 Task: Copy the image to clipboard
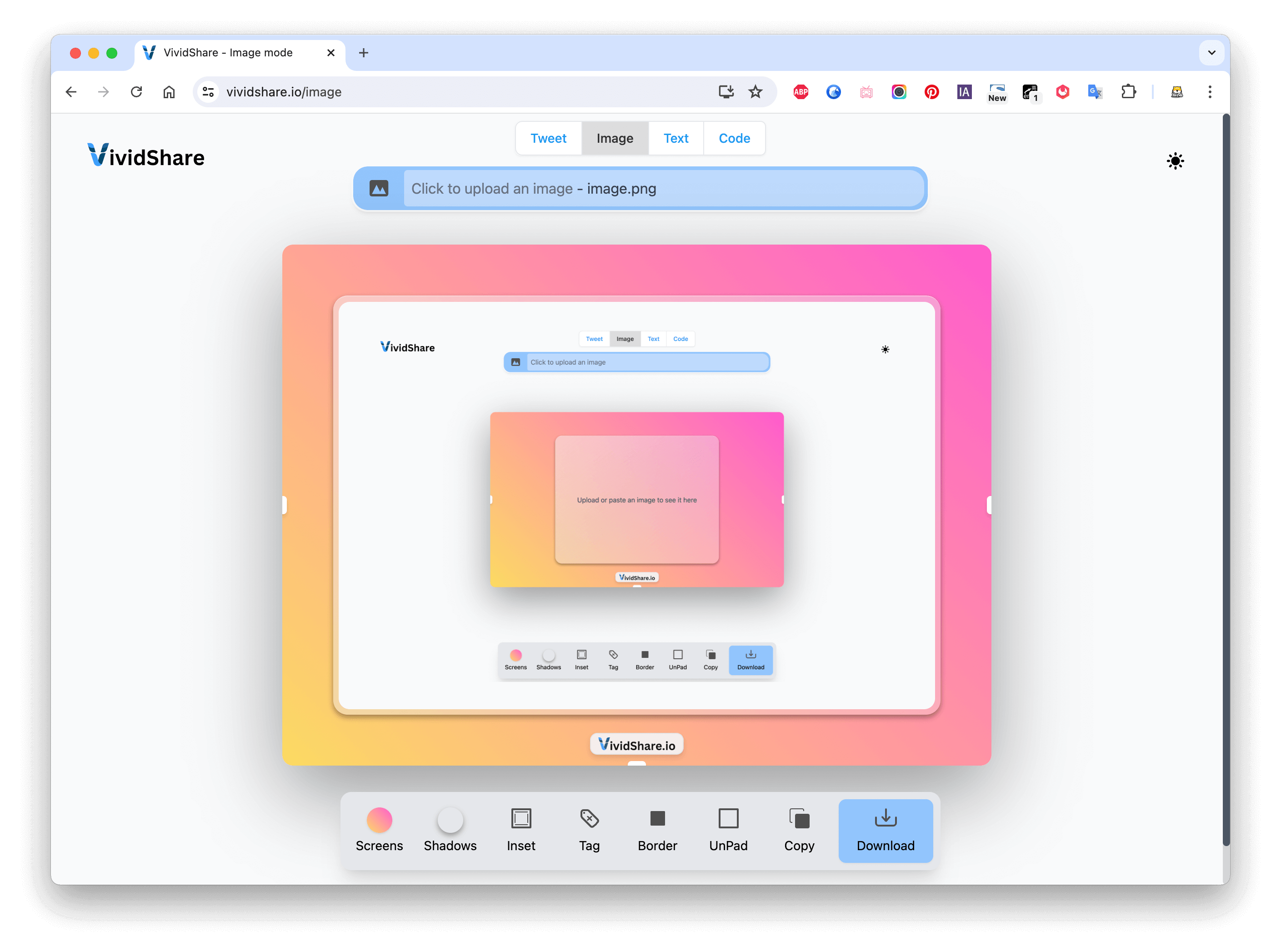(799, 830)
